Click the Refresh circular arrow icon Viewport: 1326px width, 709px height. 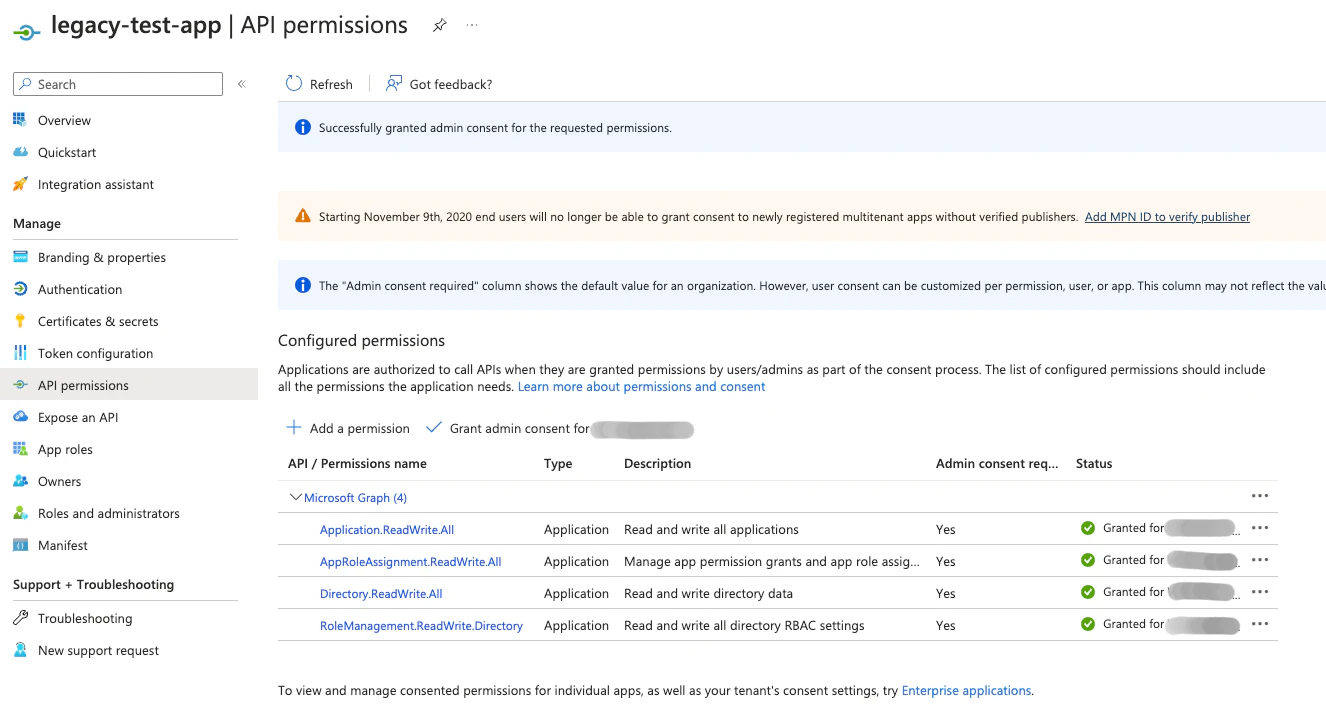(294, 84)
